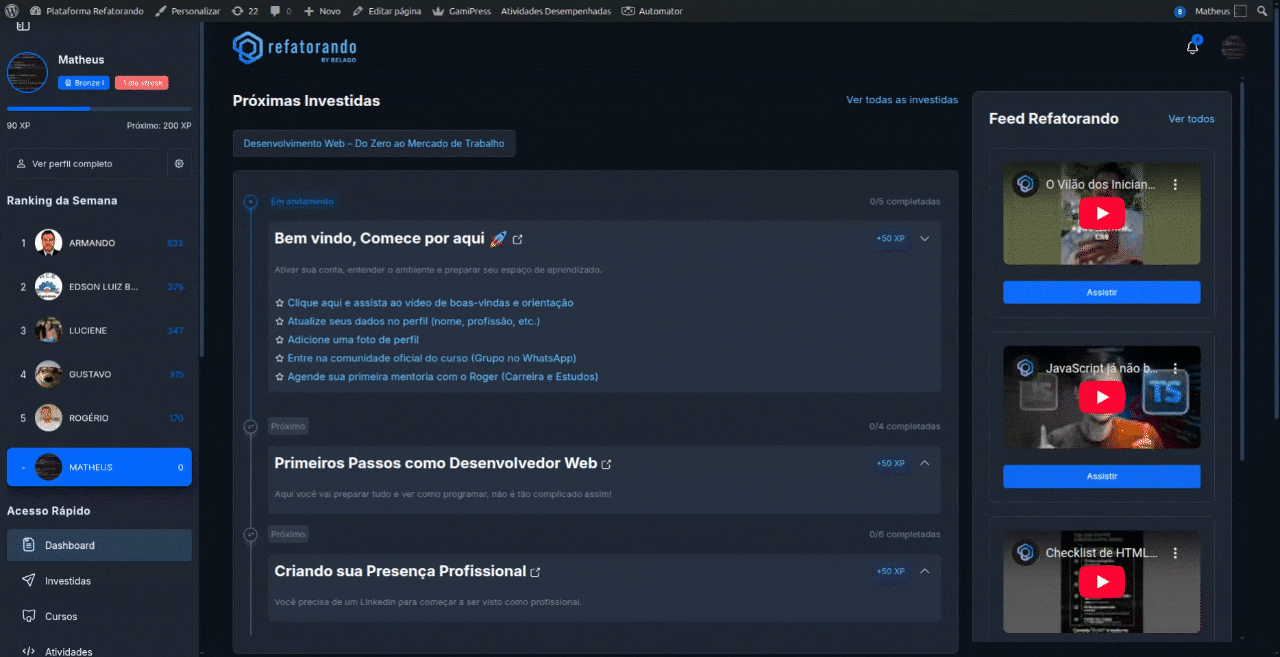The width and height of the screenshot is (1280, 657).
Task: Open profile settings gear icon
Action: pos(179,164)
